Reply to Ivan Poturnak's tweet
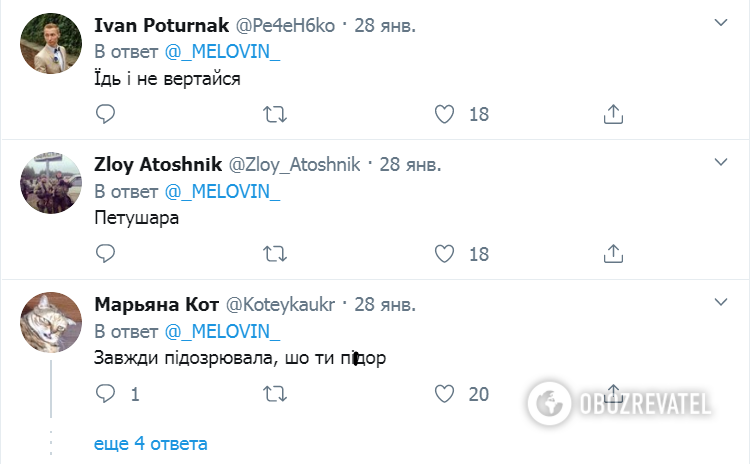The height and width of the screenshot is (464, 752). [x=106, y=114]
